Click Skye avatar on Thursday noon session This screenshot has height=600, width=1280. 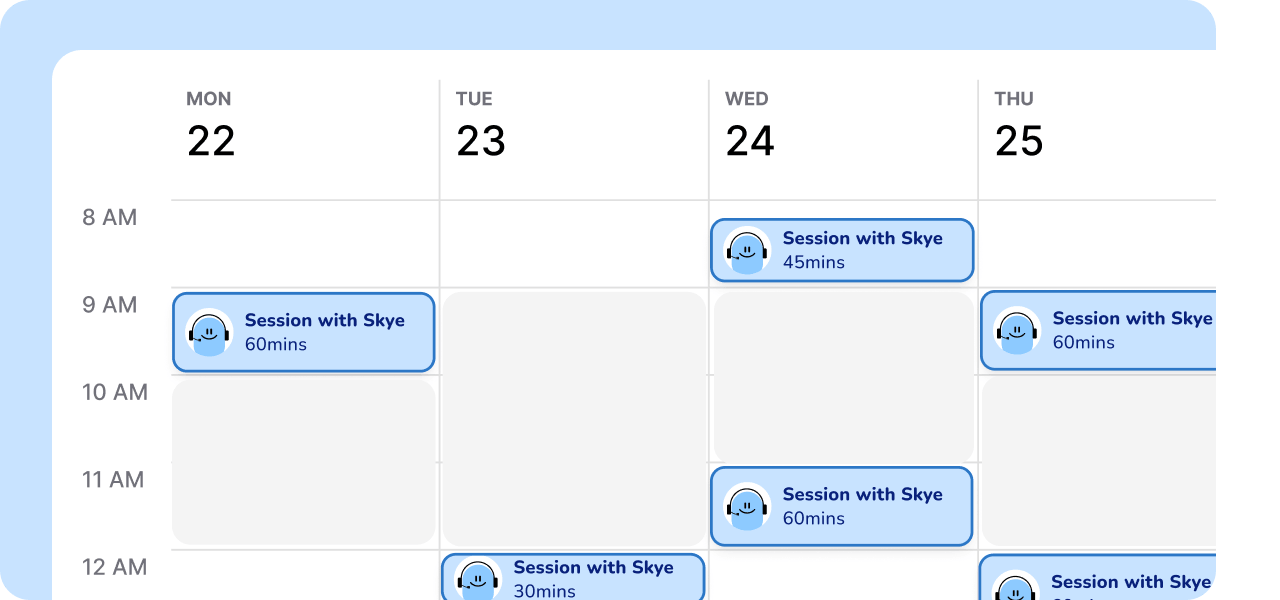1017,587
